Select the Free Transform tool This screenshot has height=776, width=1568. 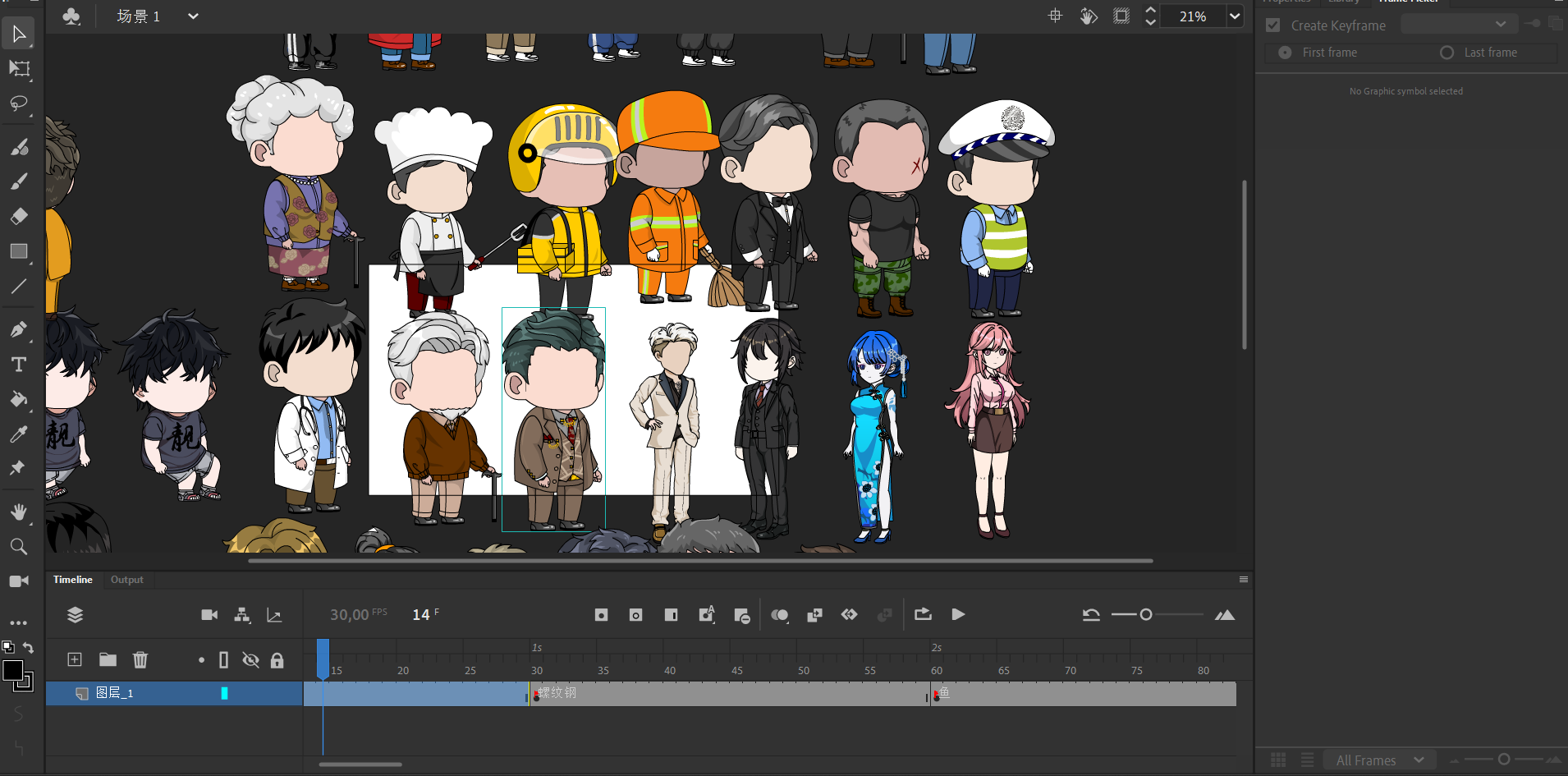coord(19,69)
